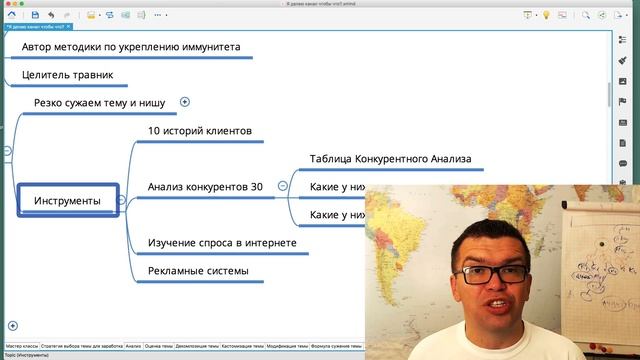
Task: Open the Themes panel icon in sidebar
Action: [622, 122]
